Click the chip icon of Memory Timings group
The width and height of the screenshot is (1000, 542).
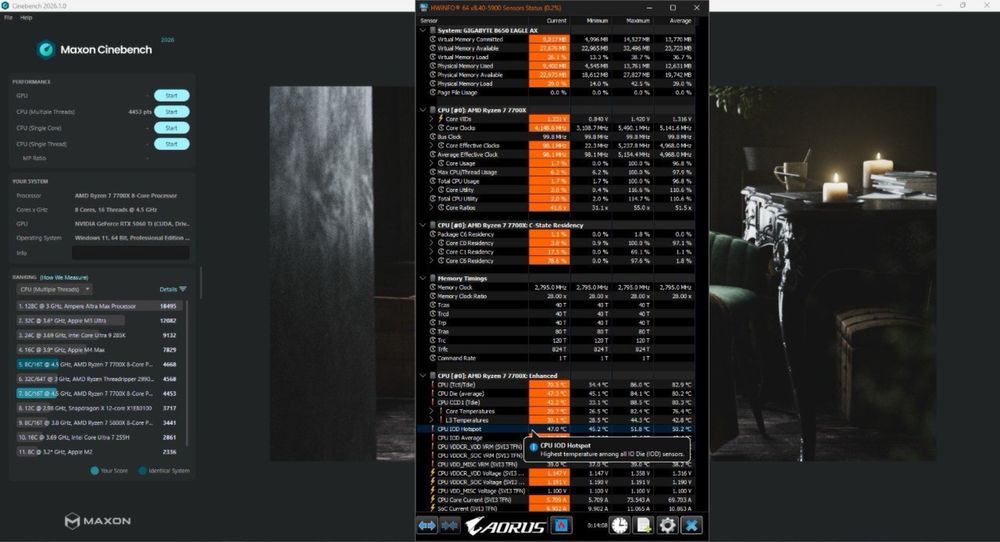[x=432, y=278]
